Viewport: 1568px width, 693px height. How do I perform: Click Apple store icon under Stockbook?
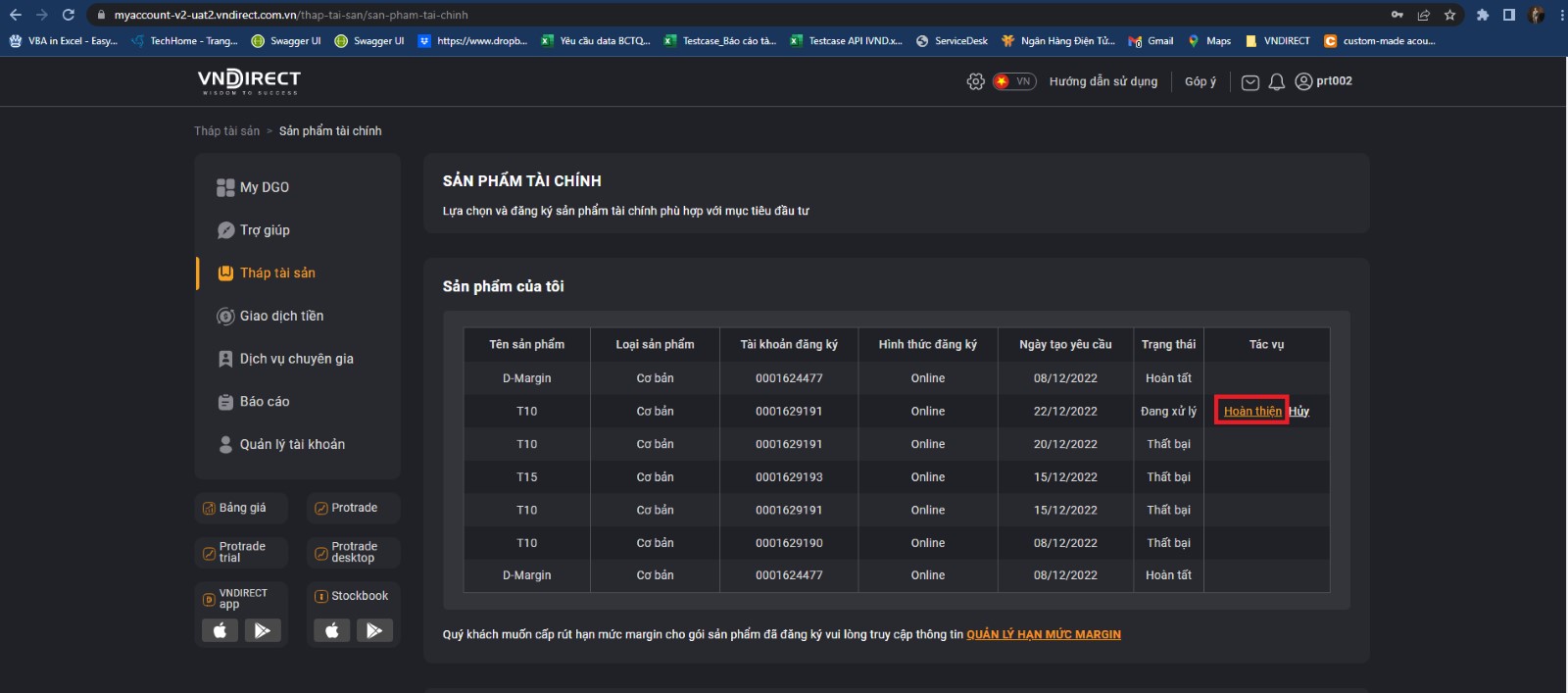coord(332,630)
